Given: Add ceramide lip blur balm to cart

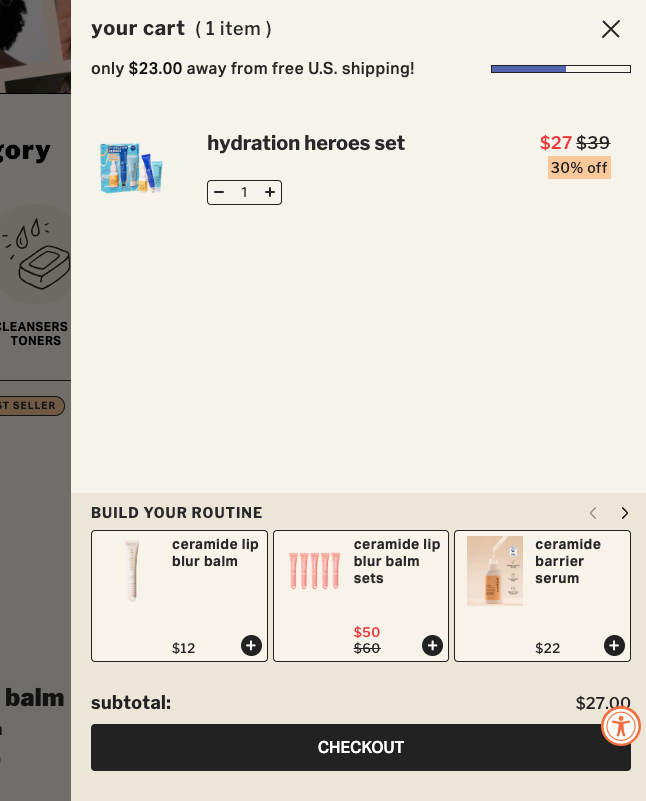Looking at the screenshot, I should [x=251, y=646].
